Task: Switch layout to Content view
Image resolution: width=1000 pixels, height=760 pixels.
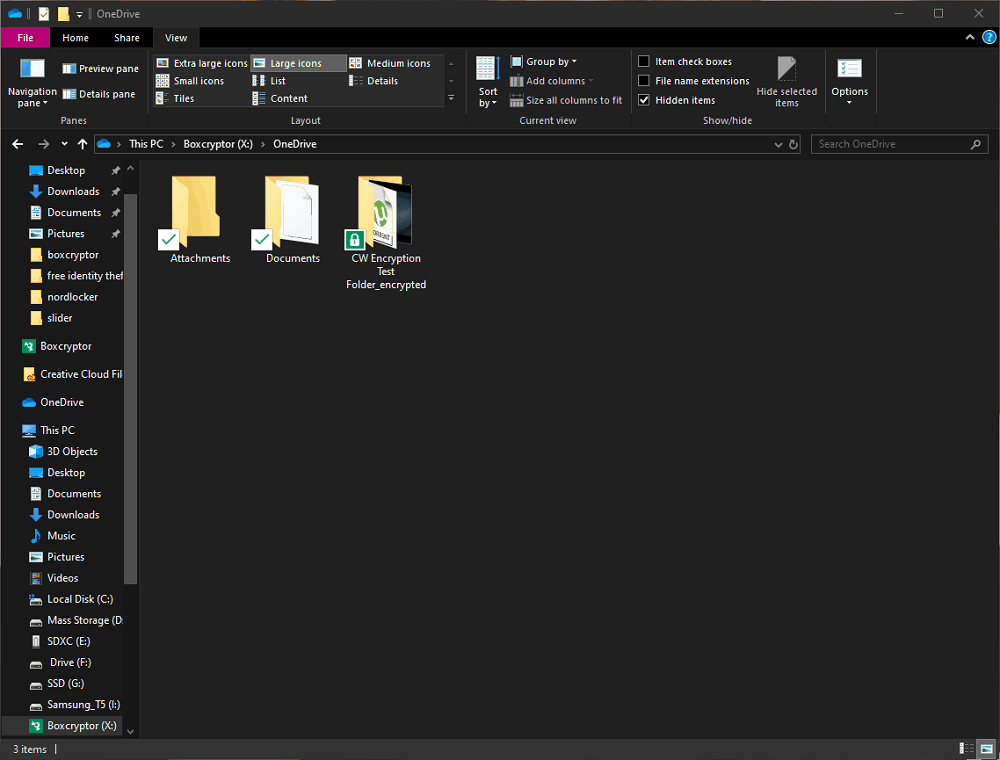Action: (280, 98)
